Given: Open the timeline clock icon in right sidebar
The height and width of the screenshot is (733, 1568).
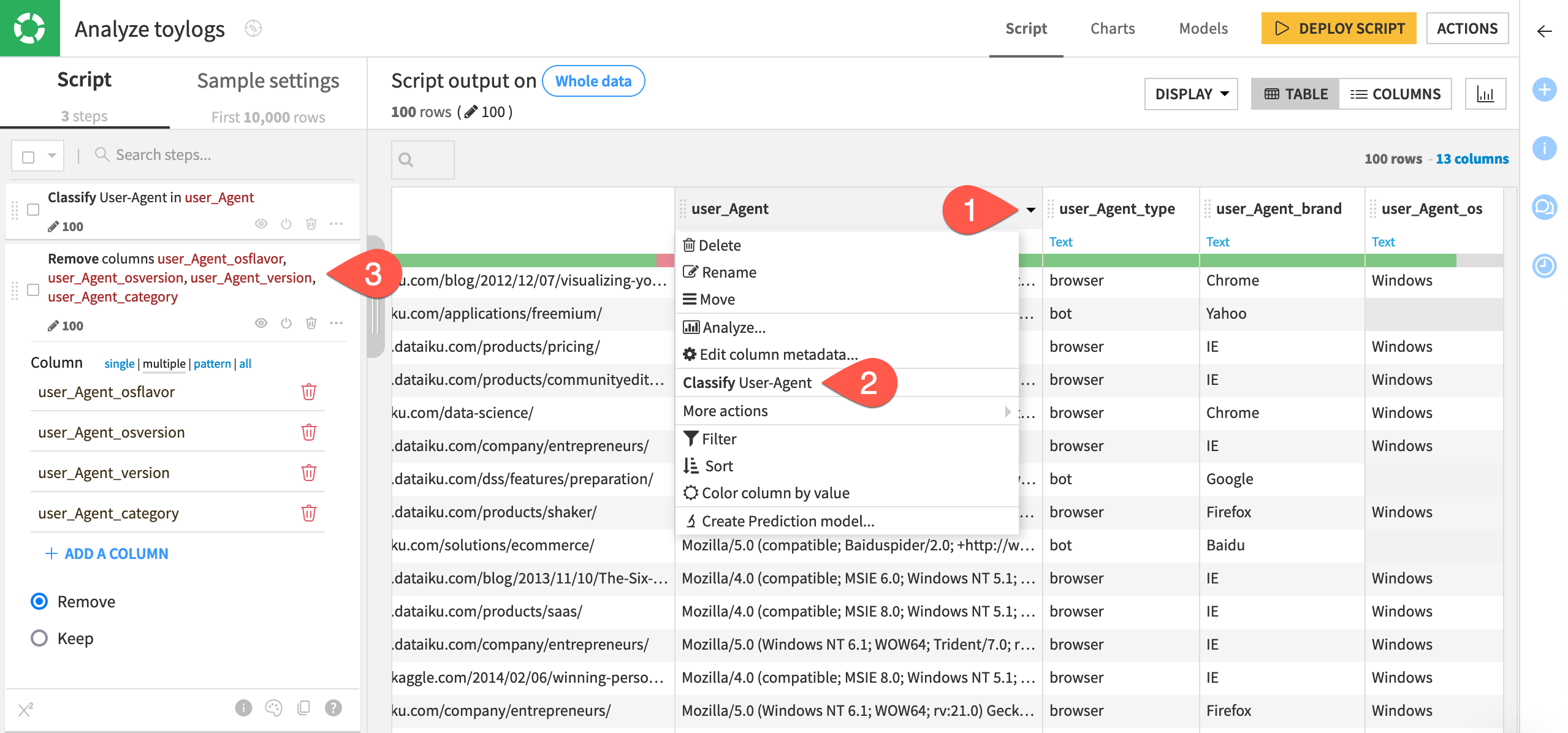Looking at the screenshot, I should [1544, 265].
